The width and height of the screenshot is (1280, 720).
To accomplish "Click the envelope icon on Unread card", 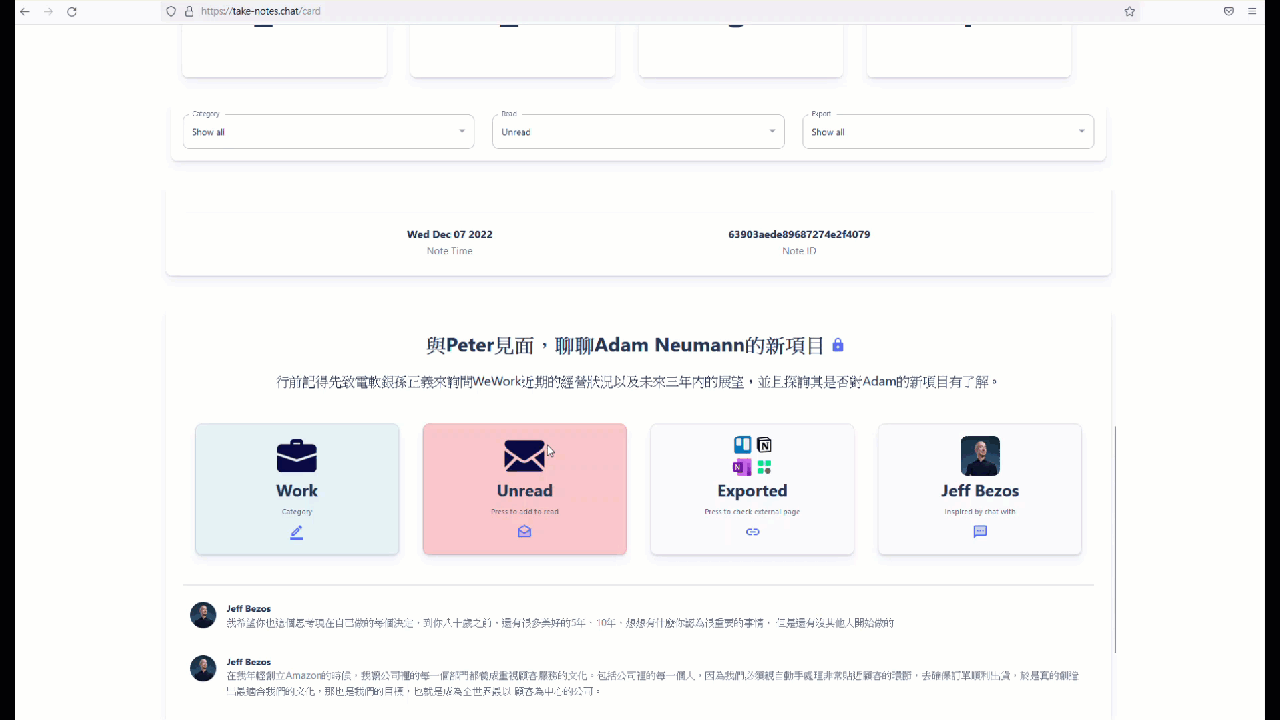I will [524, 456].
